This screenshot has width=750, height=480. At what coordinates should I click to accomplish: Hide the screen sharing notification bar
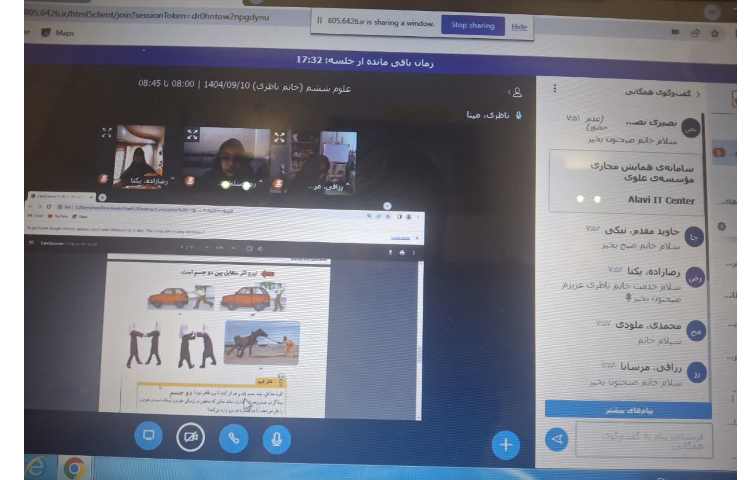519,26
